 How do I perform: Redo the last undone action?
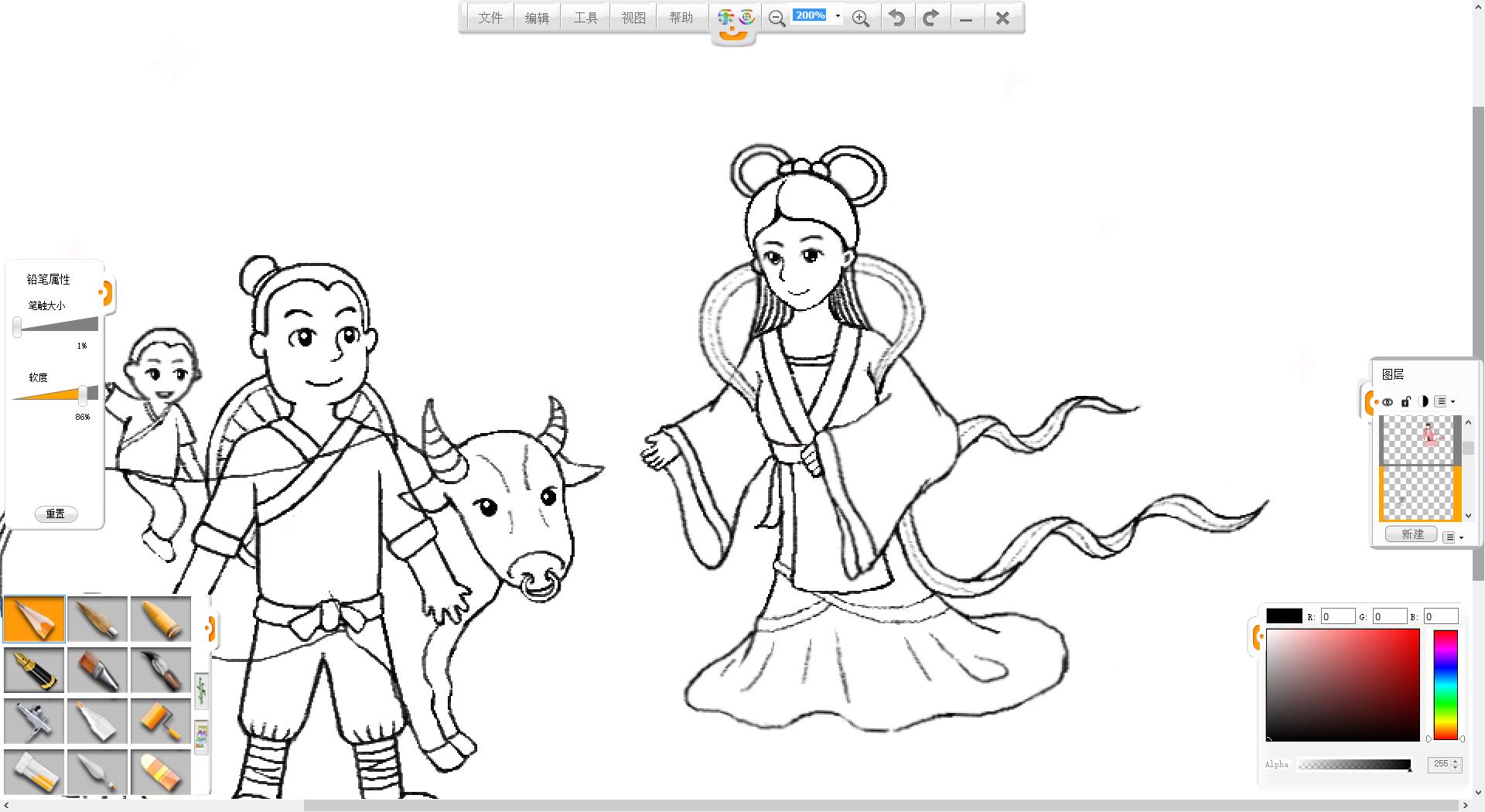tap(931, 19)
